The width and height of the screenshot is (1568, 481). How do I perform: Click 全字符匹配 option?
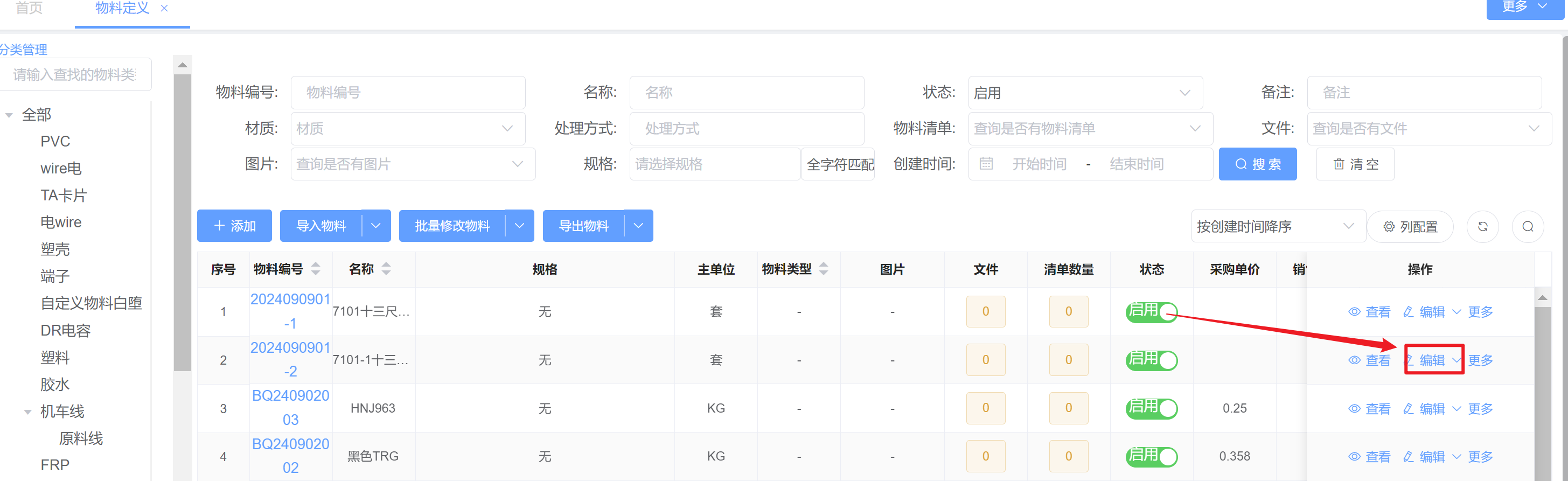pos(838,164)
